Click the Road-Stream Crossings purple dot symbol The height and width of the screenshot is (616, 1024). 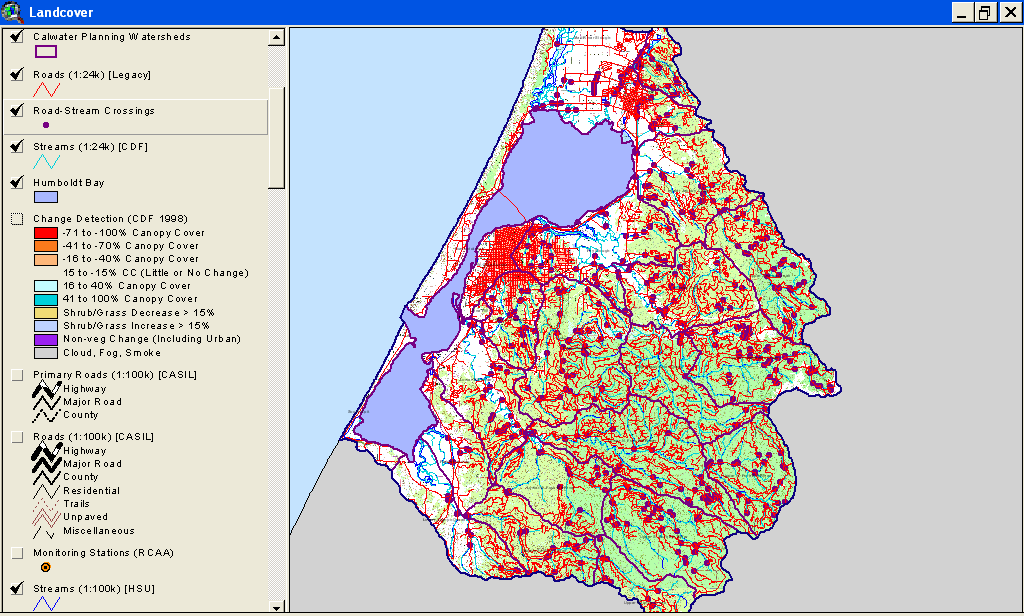tap(46, 125)
